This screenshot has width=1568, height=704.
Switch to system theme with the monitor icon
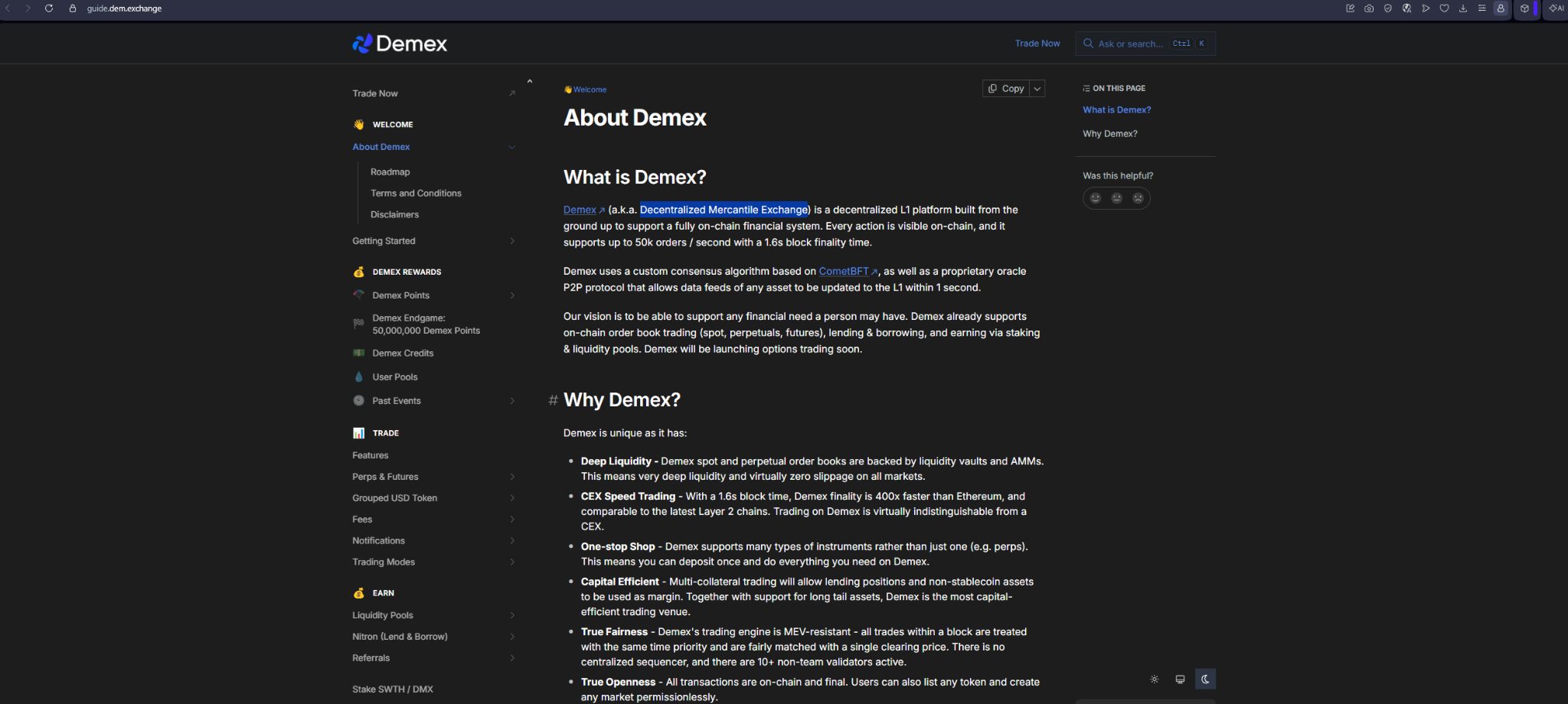click(1180, 680)
